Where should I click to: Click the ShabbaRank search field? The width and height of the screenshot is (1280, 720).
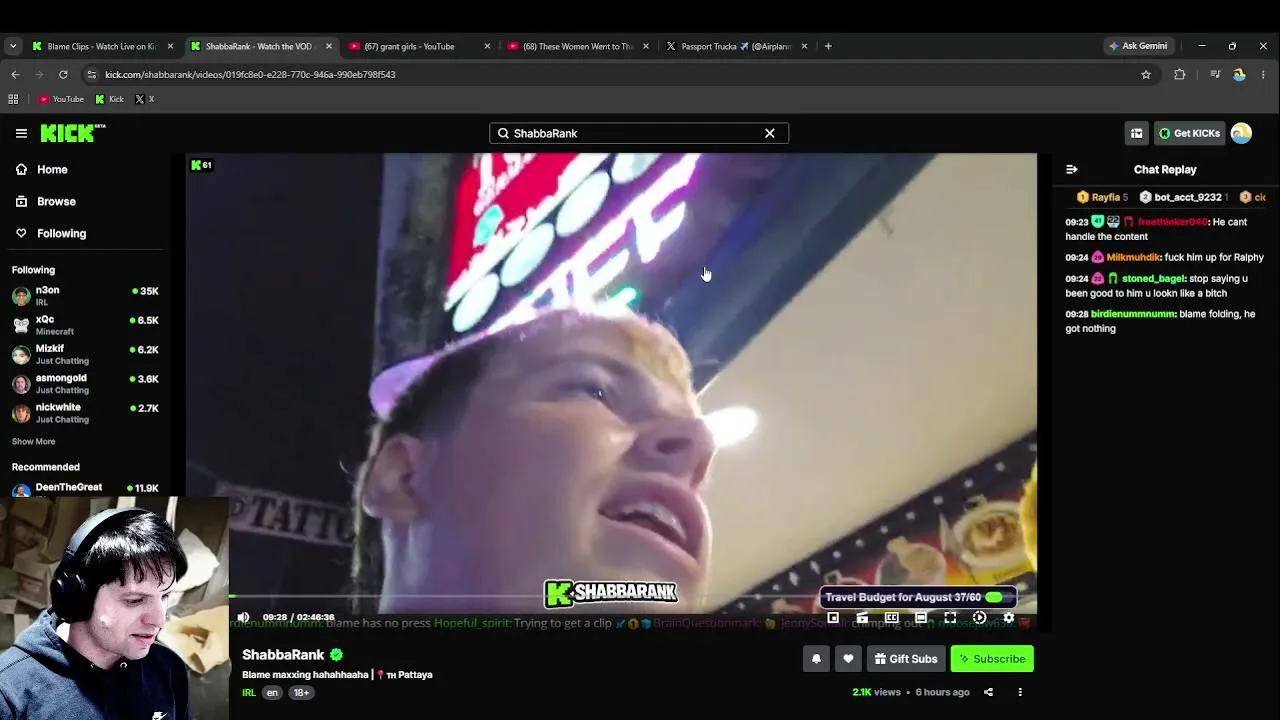point(638,133)
